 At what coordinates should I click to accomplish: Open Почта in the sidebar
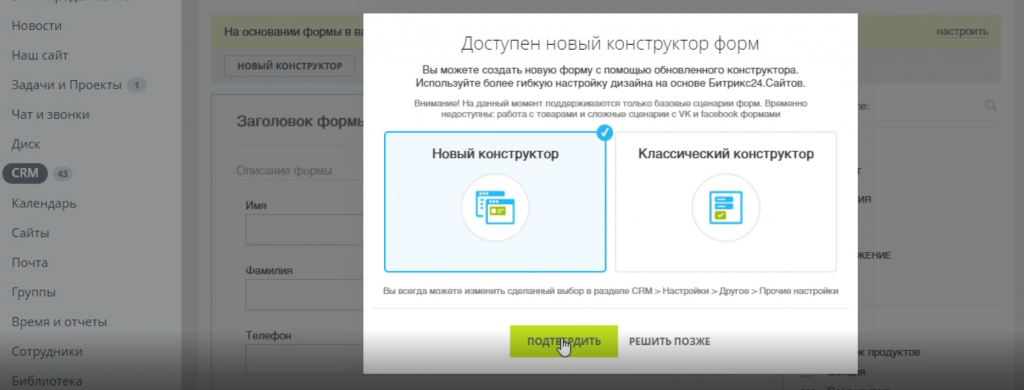click(x=29, y=263)
